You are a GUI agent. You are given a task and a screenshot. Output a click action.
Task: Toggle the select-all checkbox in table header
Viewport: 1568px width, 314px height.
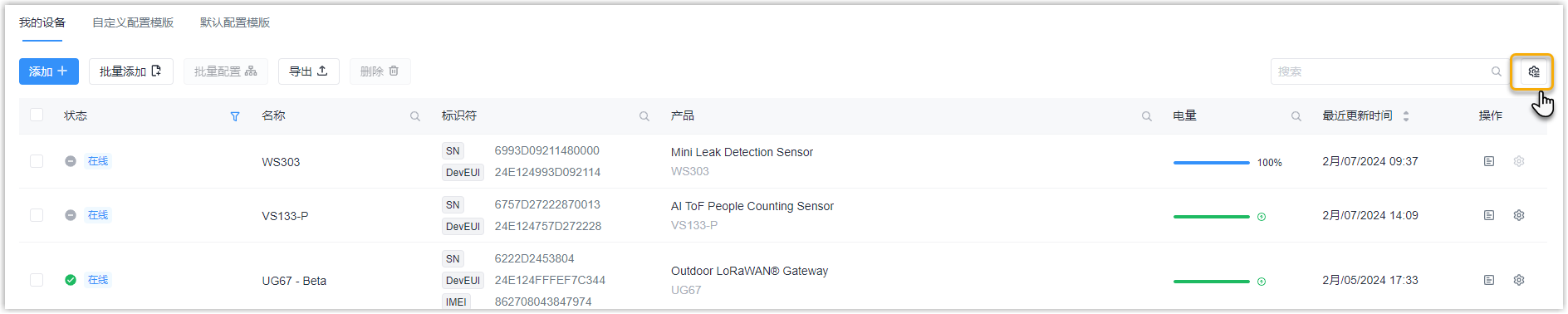coord(37,115)
